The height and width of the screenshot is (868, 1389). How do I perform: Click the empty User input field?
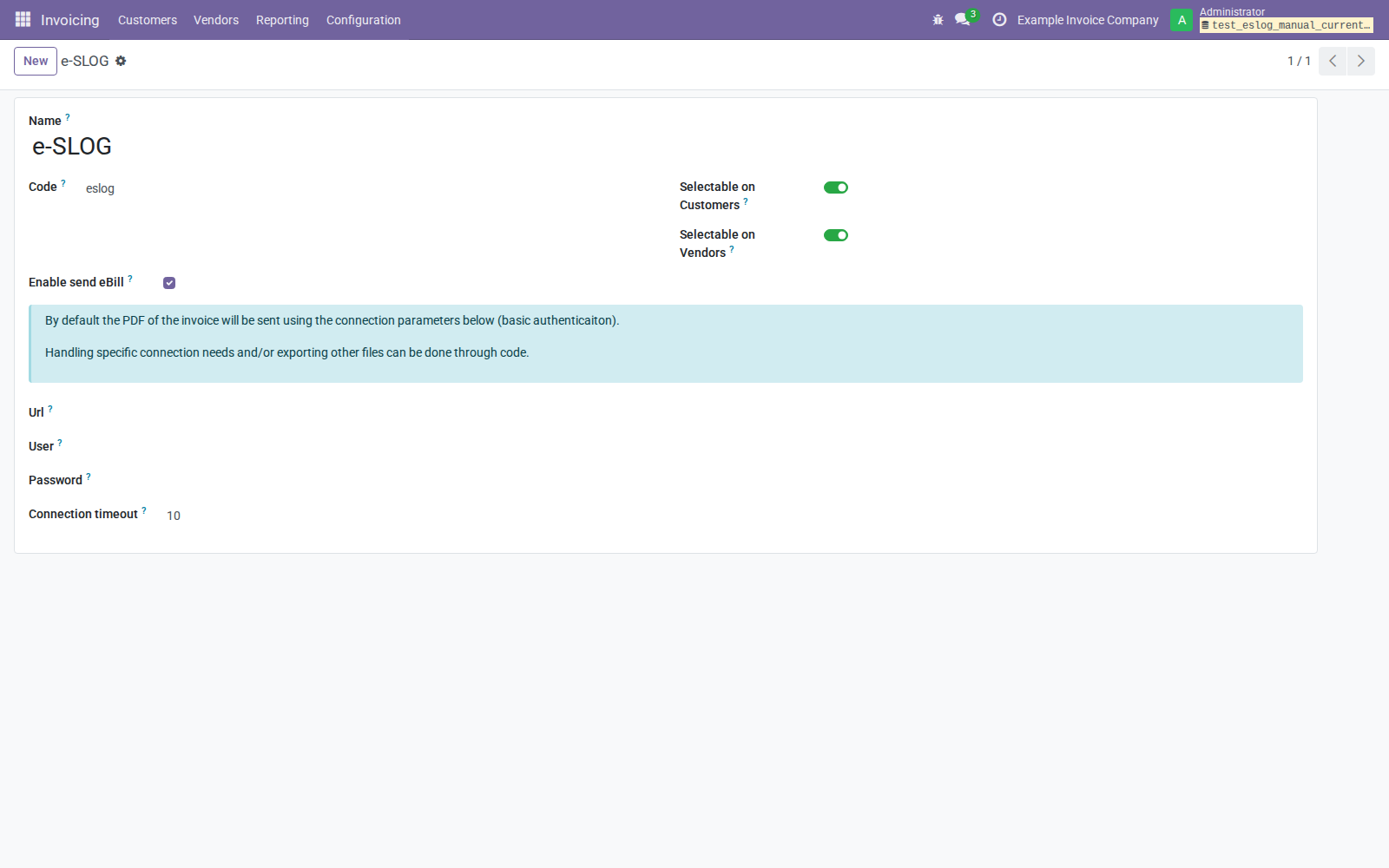(734, 447)
